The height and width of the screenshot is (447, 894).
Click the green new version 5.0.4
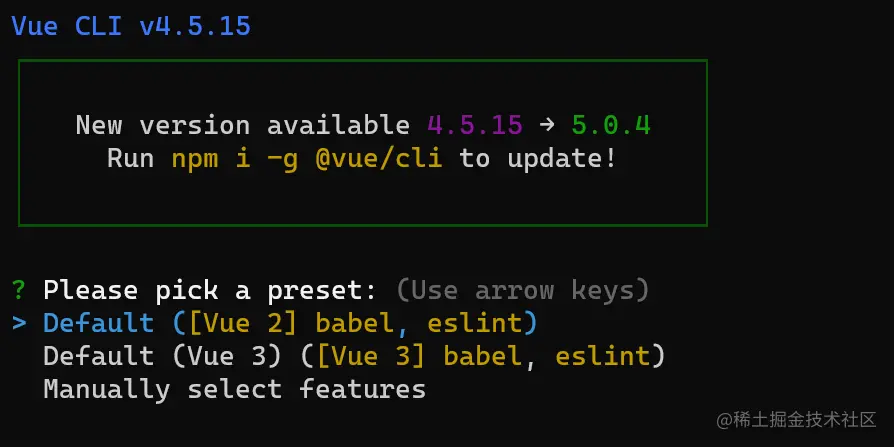point(611,125)
